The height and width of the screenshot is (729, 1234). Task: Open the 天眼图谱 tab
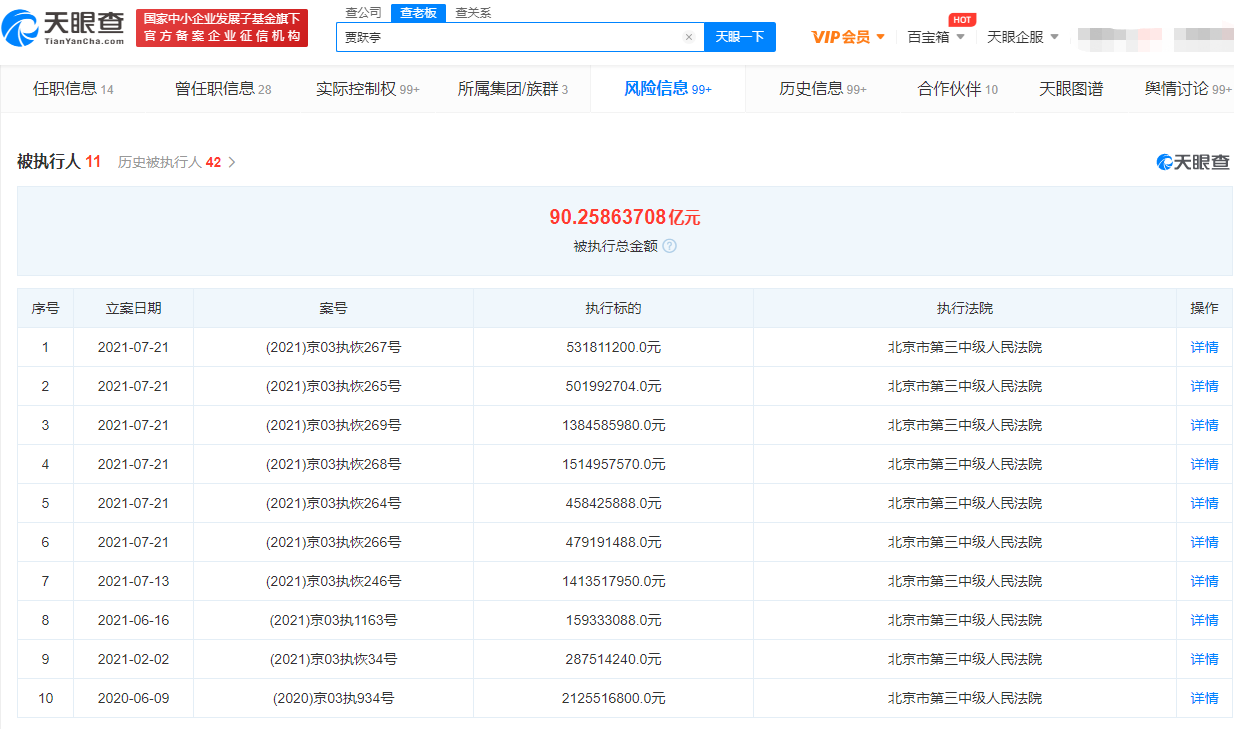[x=1071, y=89]
